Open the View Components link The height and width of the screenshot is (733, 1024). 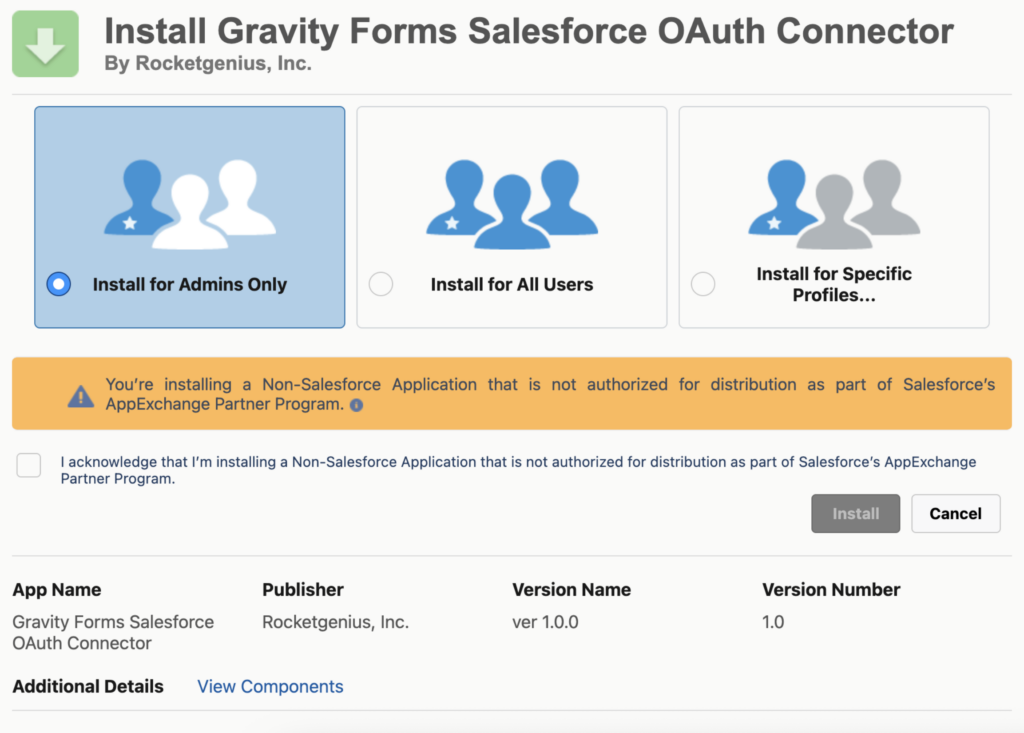coord(270,687)
